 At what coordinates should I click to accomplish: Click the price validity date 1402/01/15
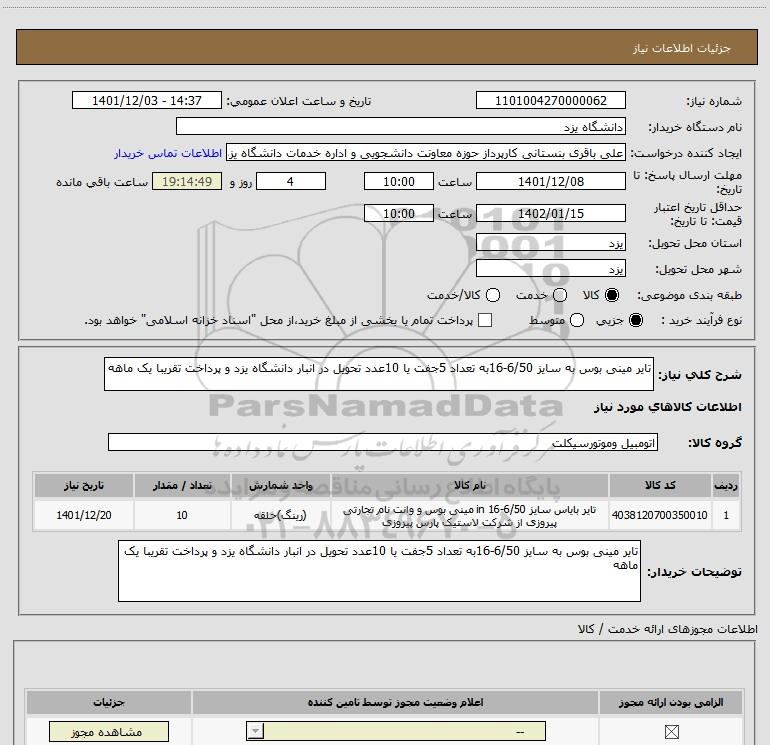click(x=550, y=213)
